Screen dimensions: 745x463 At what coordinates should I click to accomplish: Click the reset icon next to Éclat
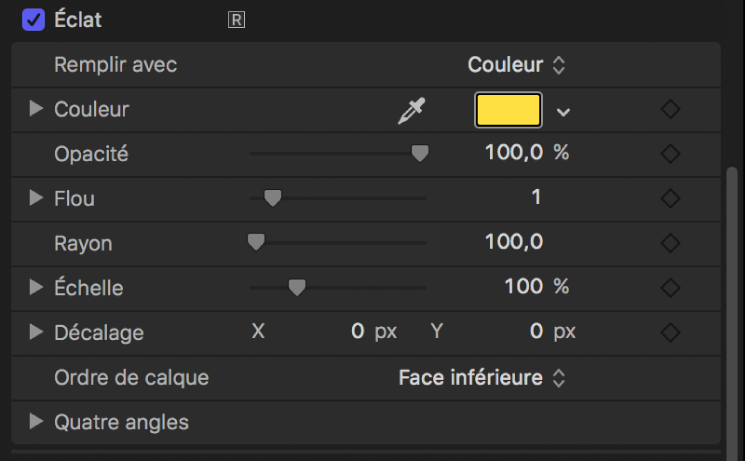[237, 19]
